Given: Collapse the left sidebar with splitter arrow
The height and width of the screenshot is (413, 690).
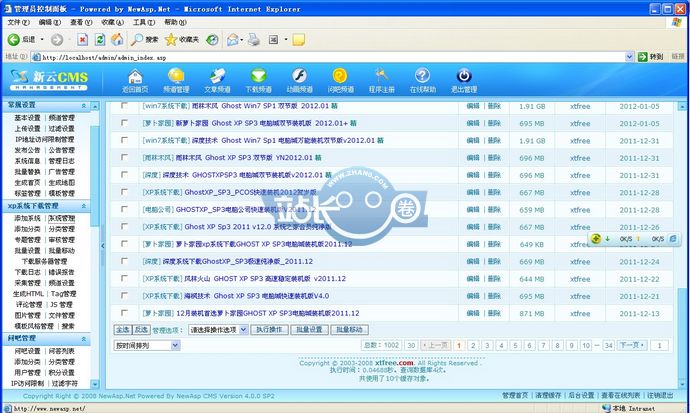Looking at the screenshot, I should 103,246.
